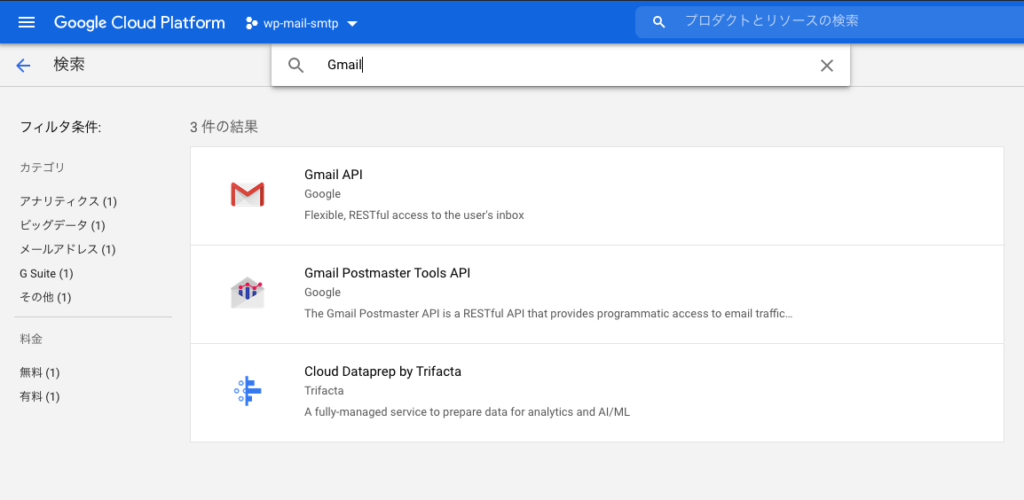Click the project icon beside wp-mail-smtp
This screenshot has height=500, width=1024.
click(252, 23)
